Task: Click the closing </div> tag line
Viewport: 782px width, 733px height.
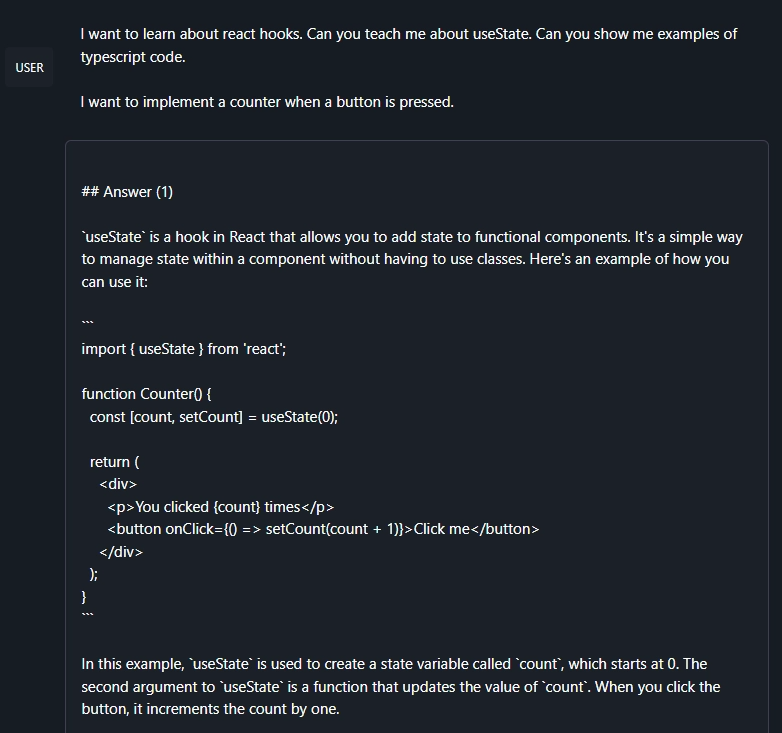Action: (121, 552)
